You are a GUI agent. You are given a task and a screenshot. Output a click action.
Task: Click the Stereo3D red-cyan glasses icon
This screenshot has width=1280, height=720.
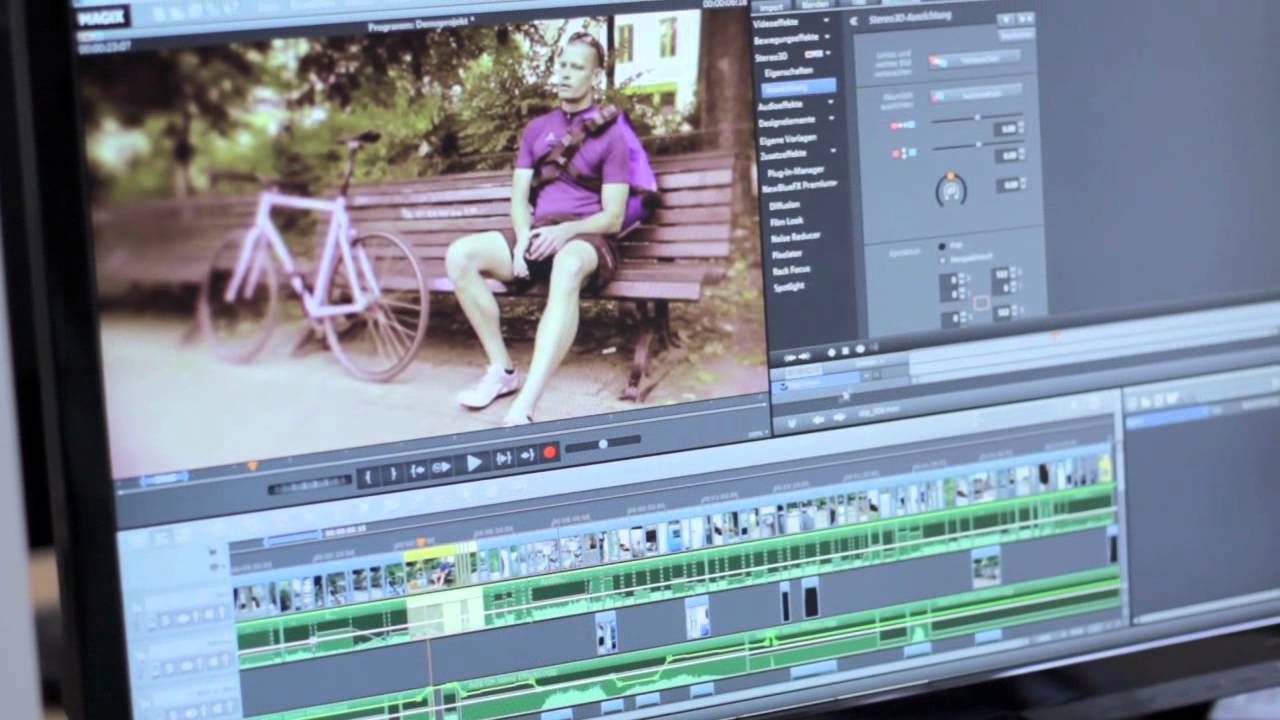tap(815, 54)
